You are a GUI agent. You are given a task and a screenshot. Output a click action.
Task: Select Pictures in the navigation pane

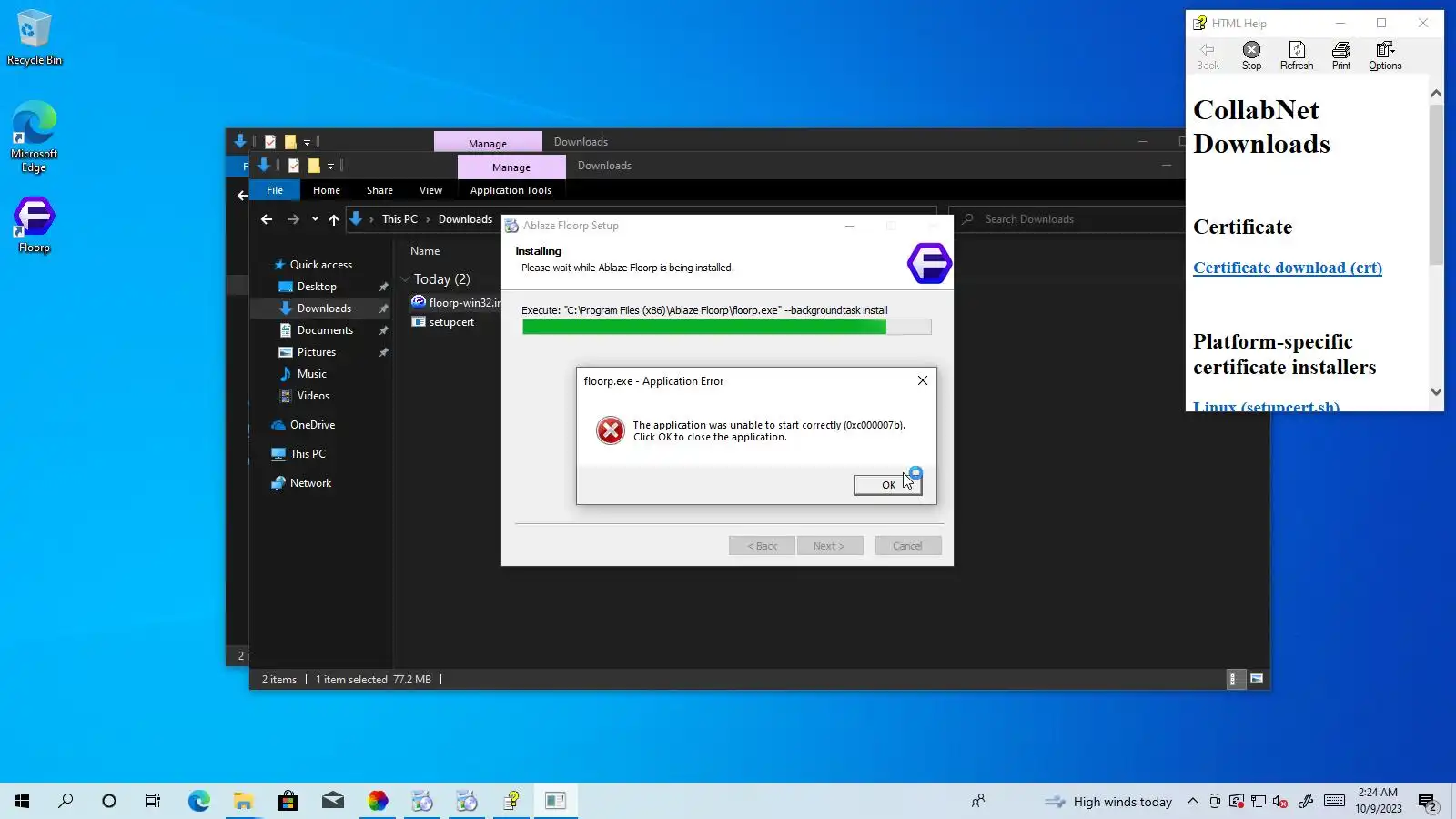coord(317,352)
